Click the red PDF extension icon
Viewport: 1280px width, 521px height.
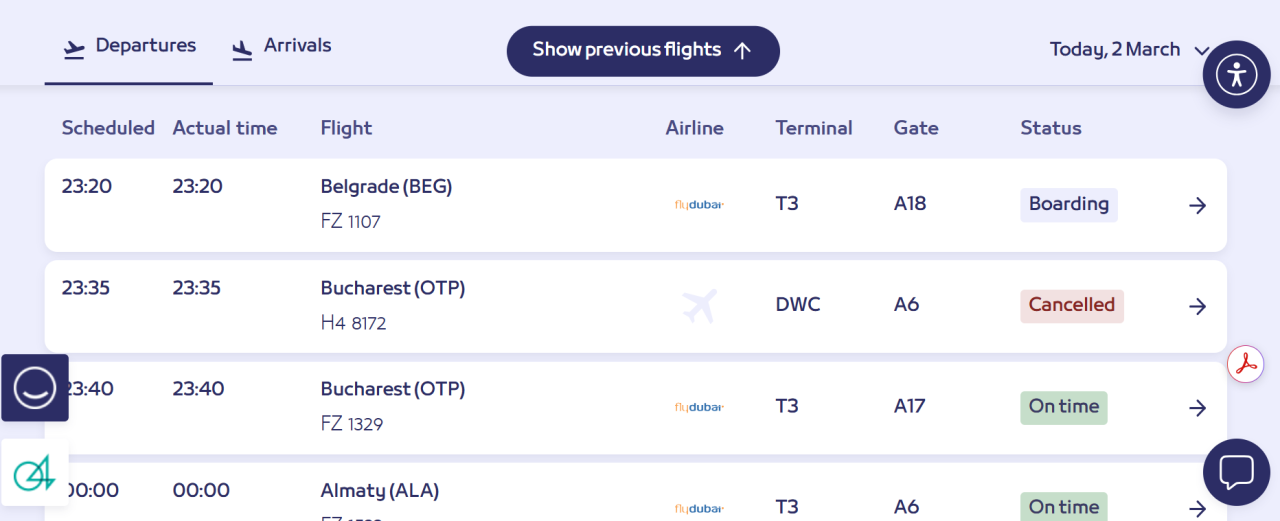(1246, 364)
